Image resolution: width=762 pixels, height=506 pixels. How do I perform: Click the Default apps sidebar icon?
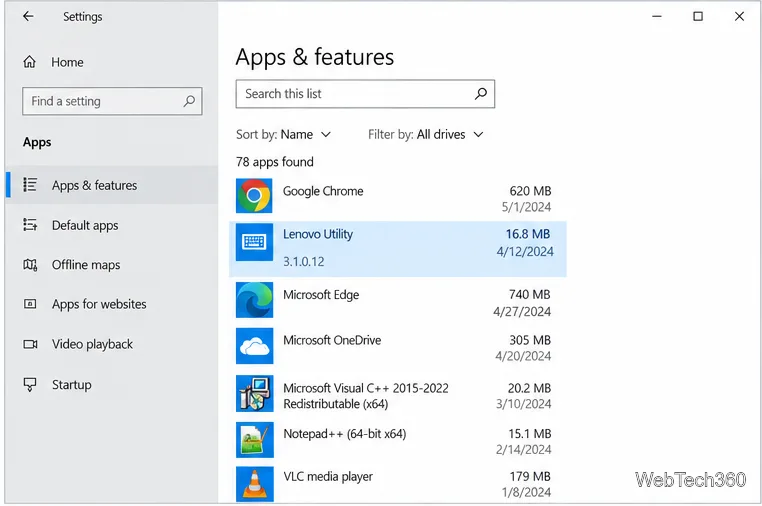pyautogui.click(x=30, y=225)
